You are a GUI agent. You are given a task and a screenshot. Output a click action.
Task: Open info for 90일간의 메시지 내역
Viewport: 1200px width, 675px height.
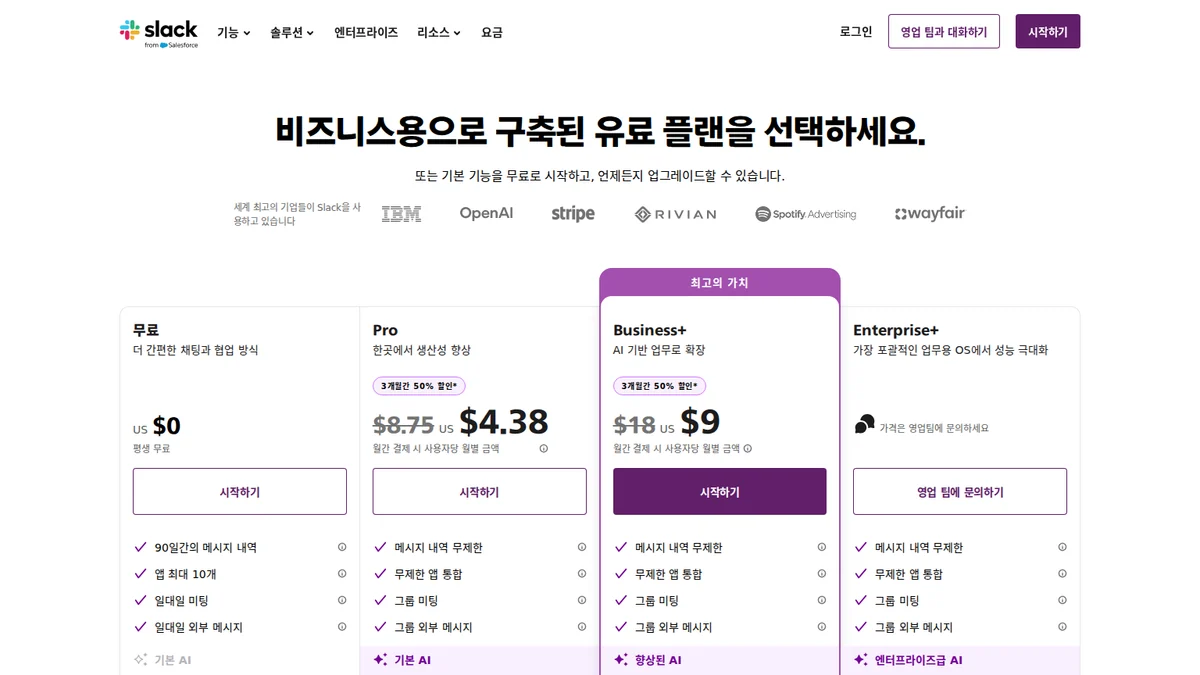pyautogui.click(x=342, y=547)
